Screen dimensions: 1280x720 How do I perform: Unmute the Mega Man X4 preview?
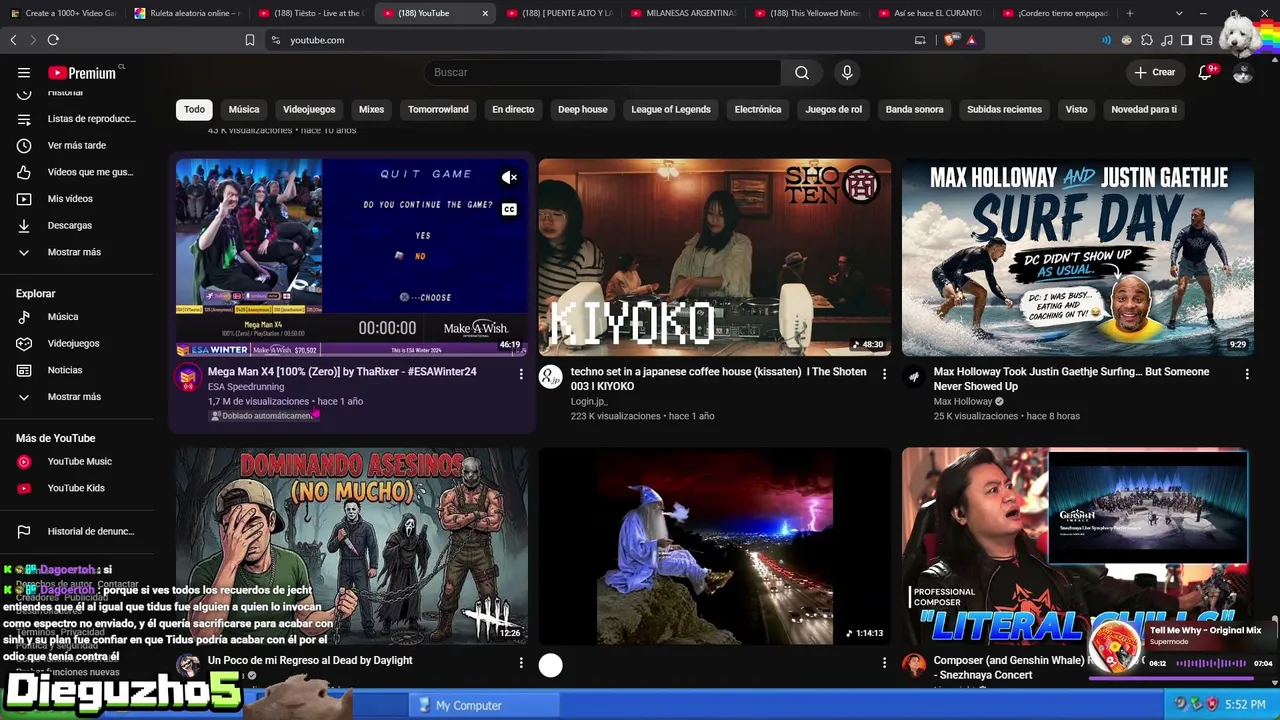click(510, 178)
